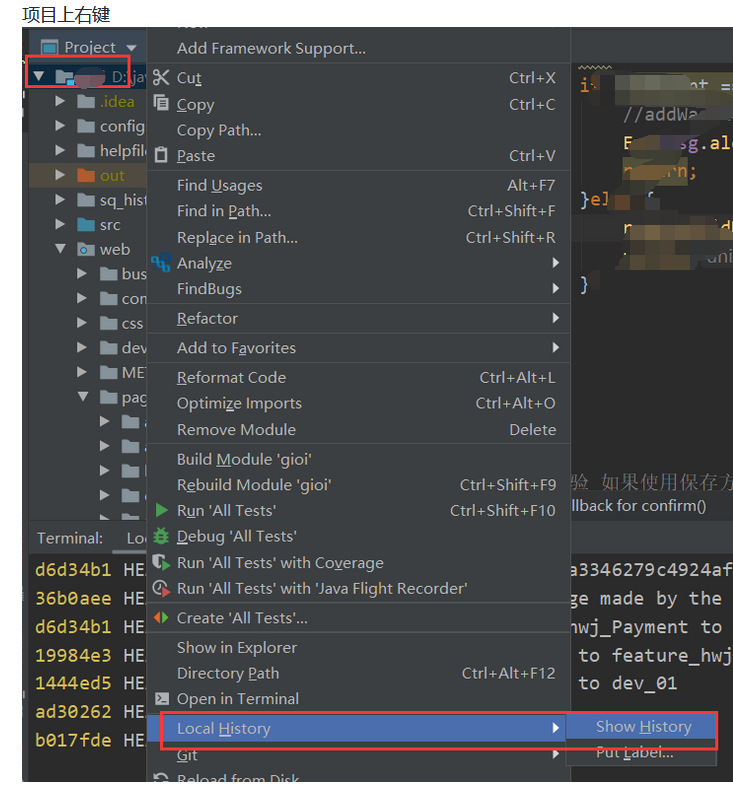Expand the css folder arrow

click(82, 322)
